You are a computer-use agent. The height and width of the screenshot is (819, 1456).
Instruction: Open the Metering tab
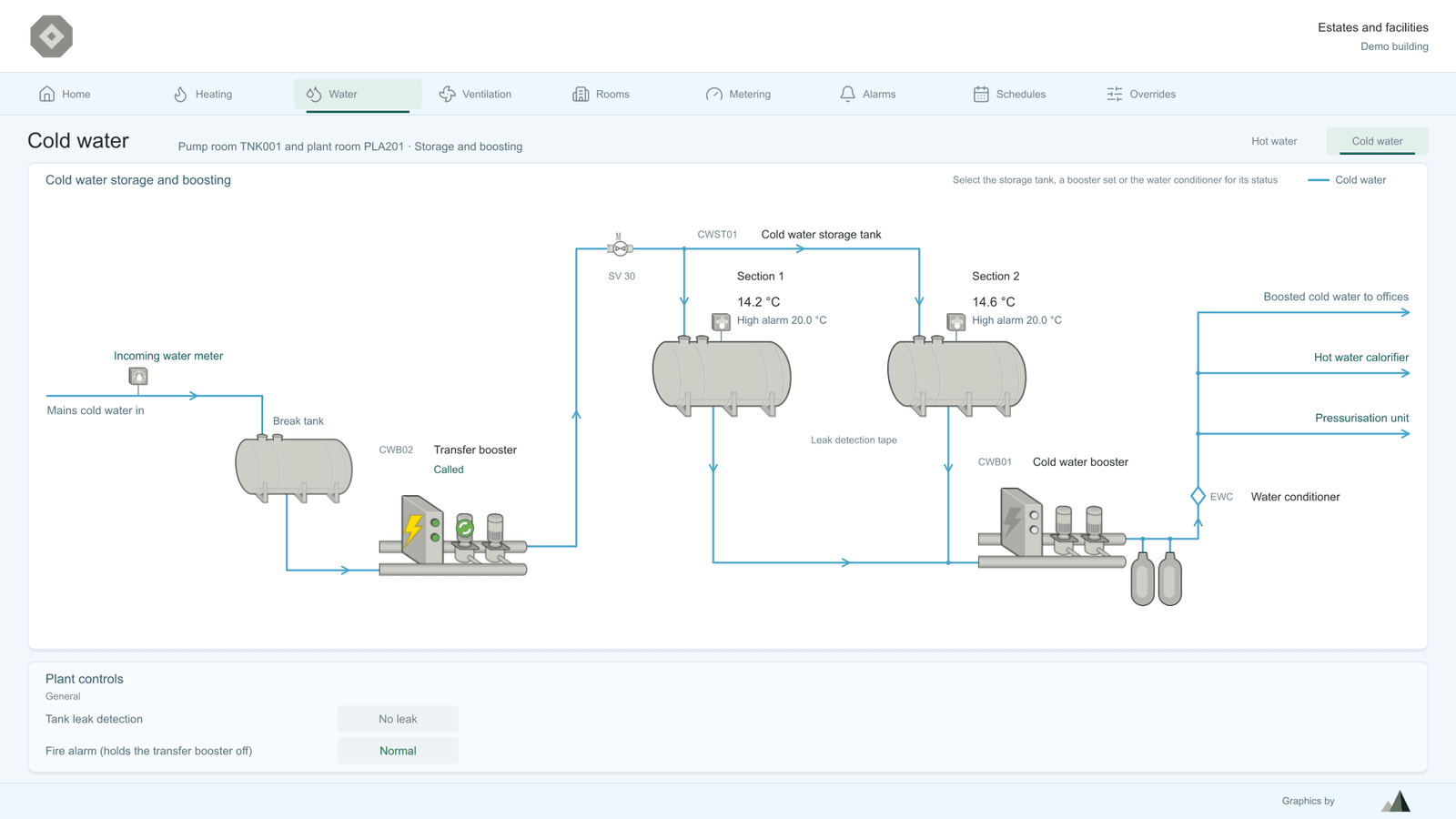tap(738, 94)
